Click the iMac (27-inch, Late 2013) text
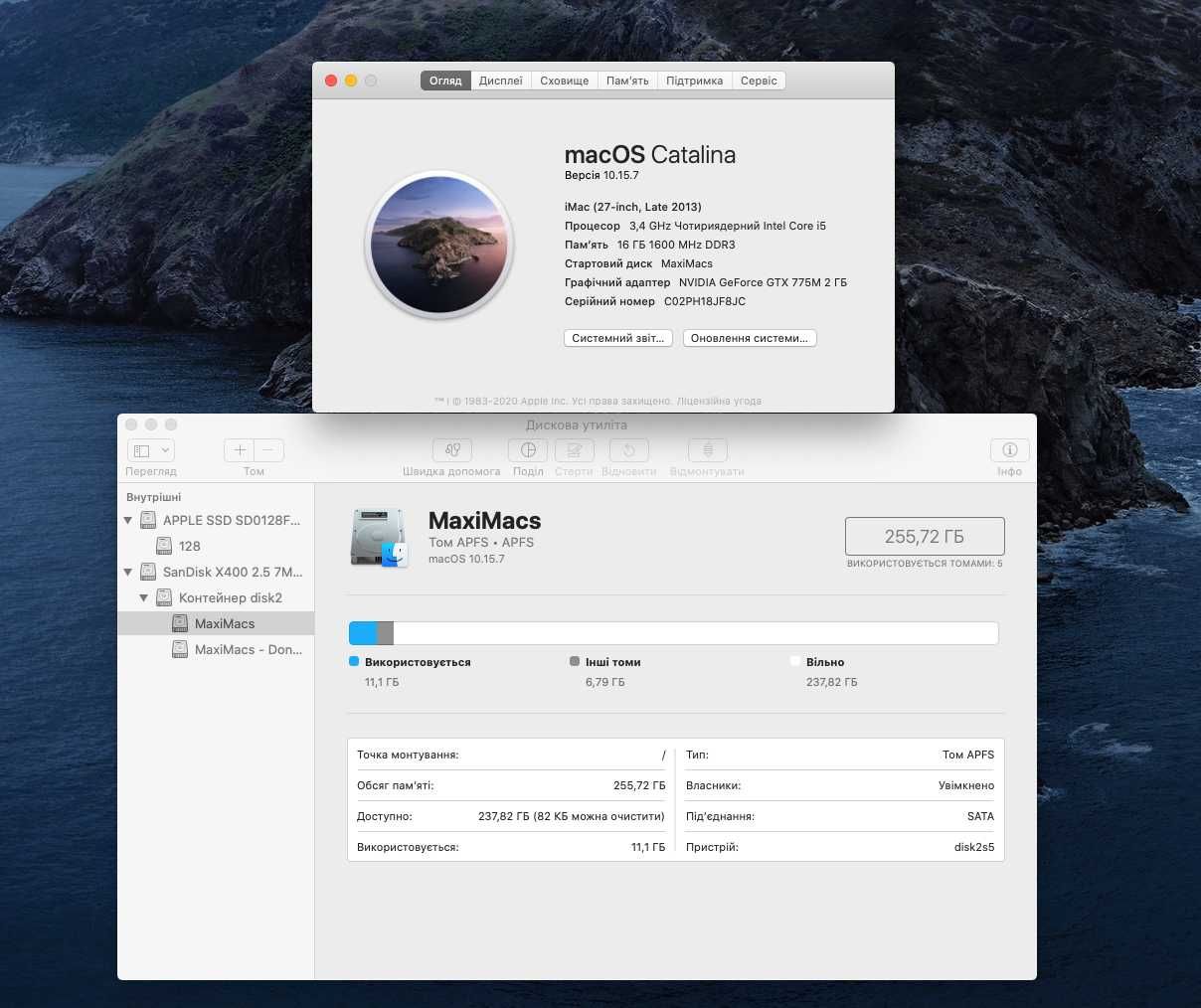 [x=633, y=207]
